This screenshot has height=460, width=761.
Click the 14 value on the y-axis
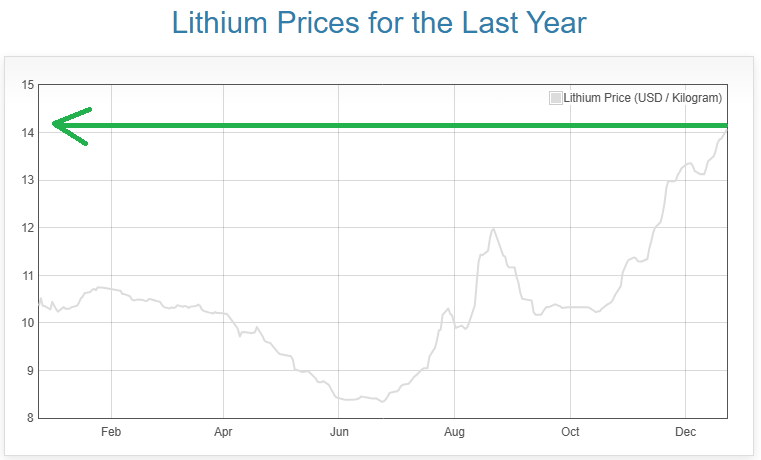tap(28, 133)
